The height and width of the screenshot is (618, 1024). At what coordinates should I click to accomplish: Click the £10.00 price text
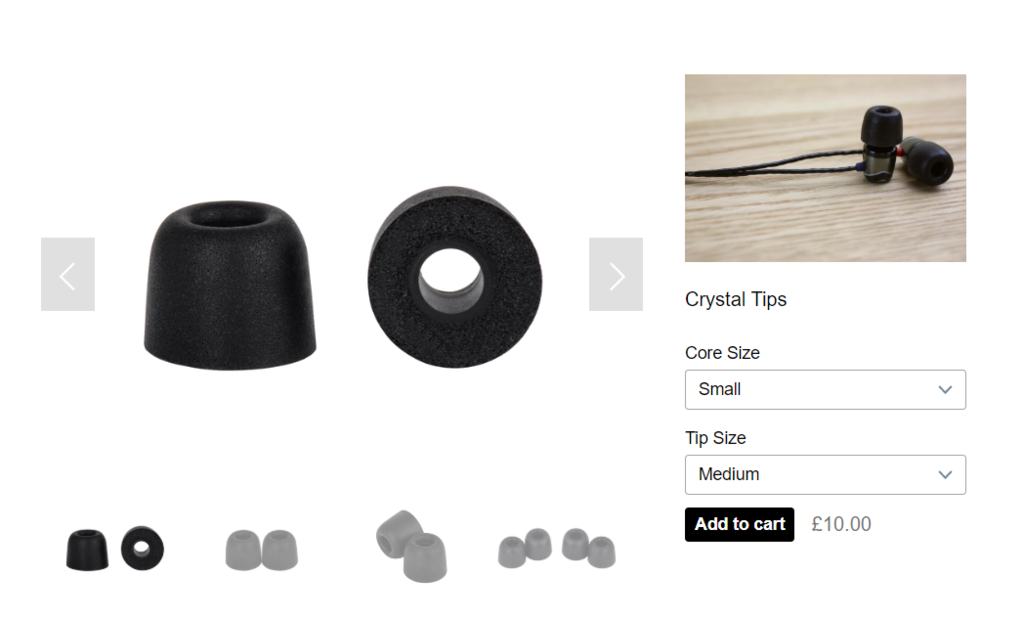841,524
